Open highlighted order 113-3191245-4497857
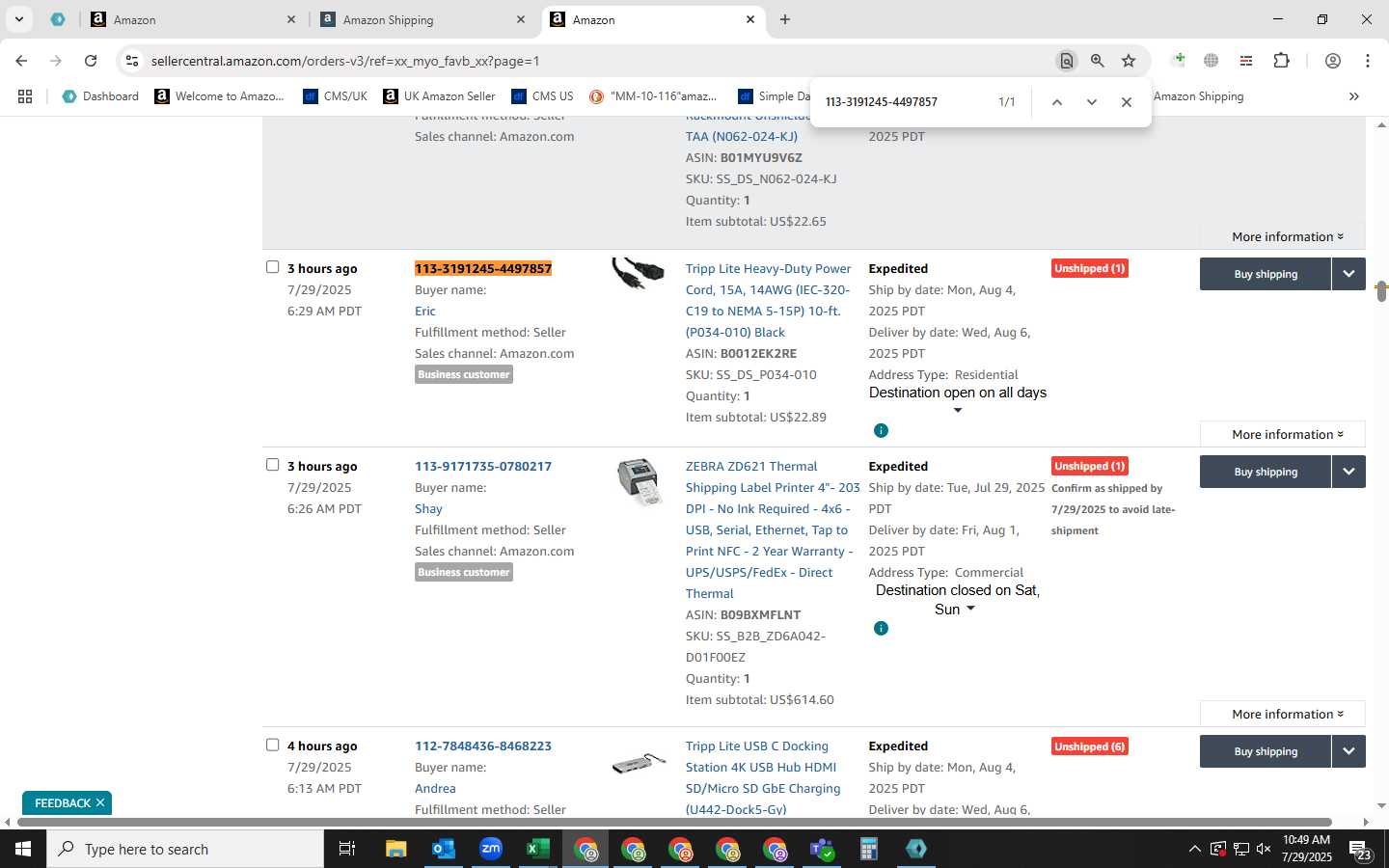The image size is (1389, 868). 483,268
